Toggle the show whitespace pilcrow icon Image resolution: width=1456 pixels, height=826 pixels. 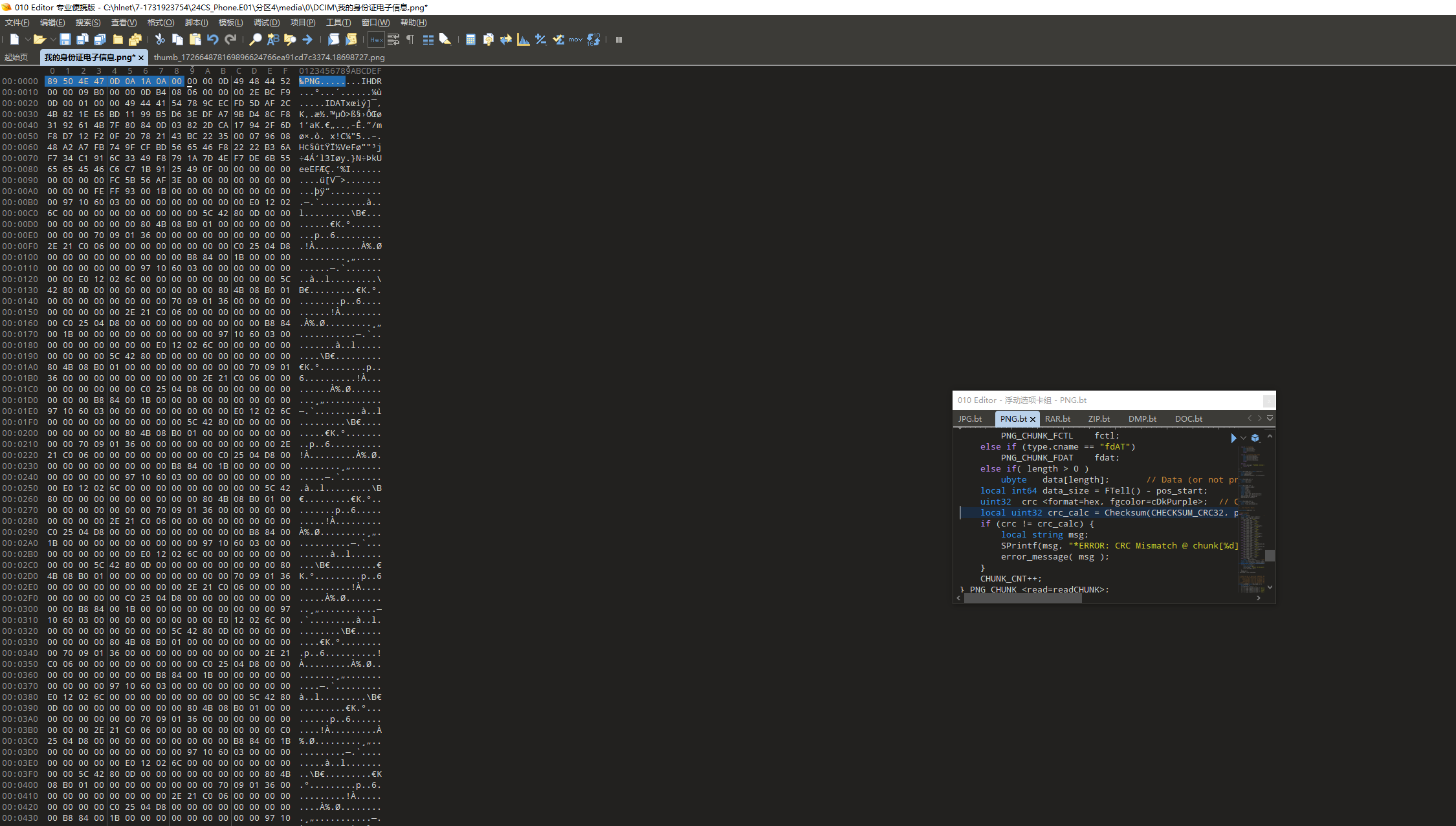[x=410, y=39]
